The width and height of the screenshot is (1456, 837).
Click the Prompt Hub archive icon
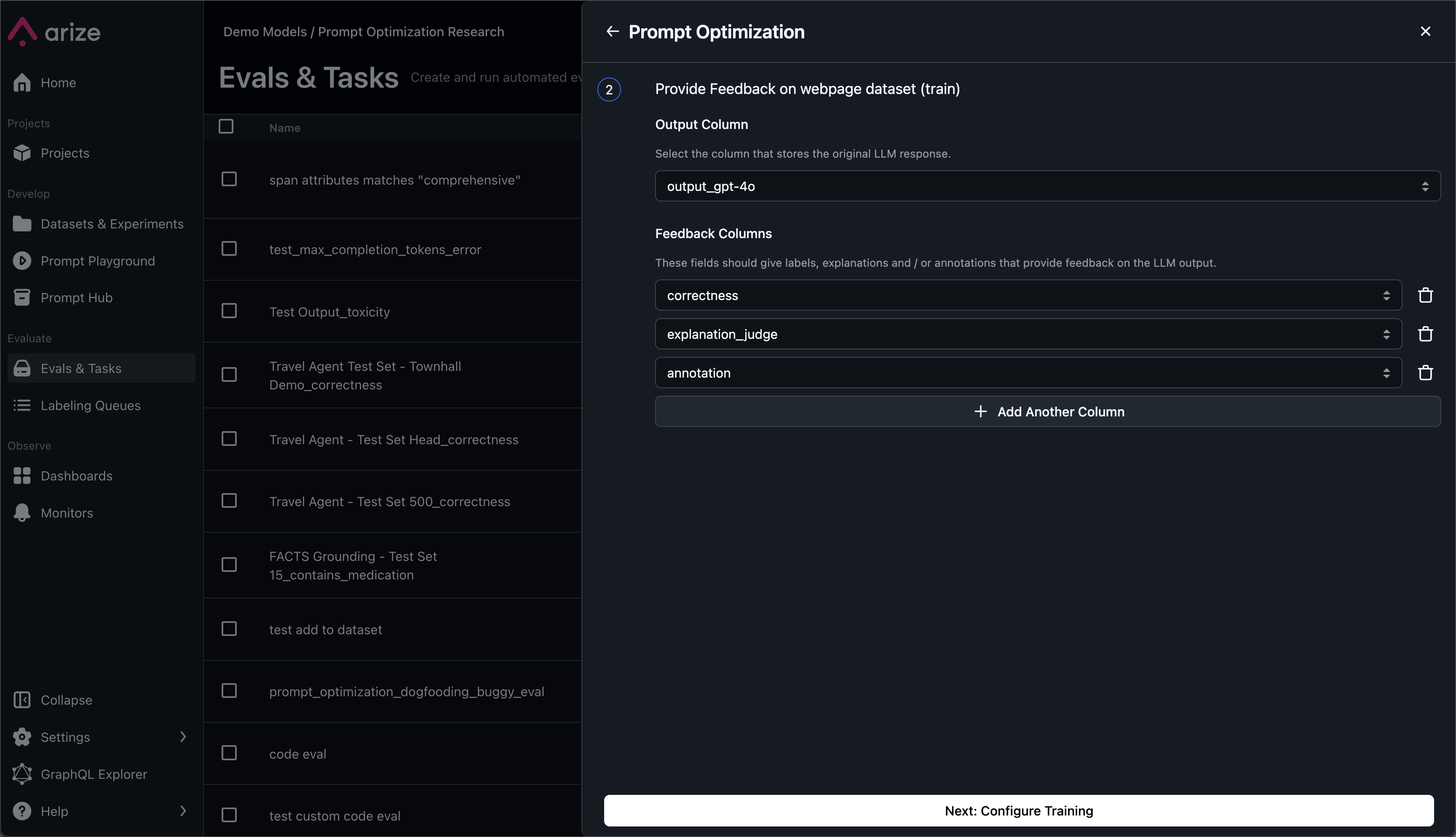22,298
